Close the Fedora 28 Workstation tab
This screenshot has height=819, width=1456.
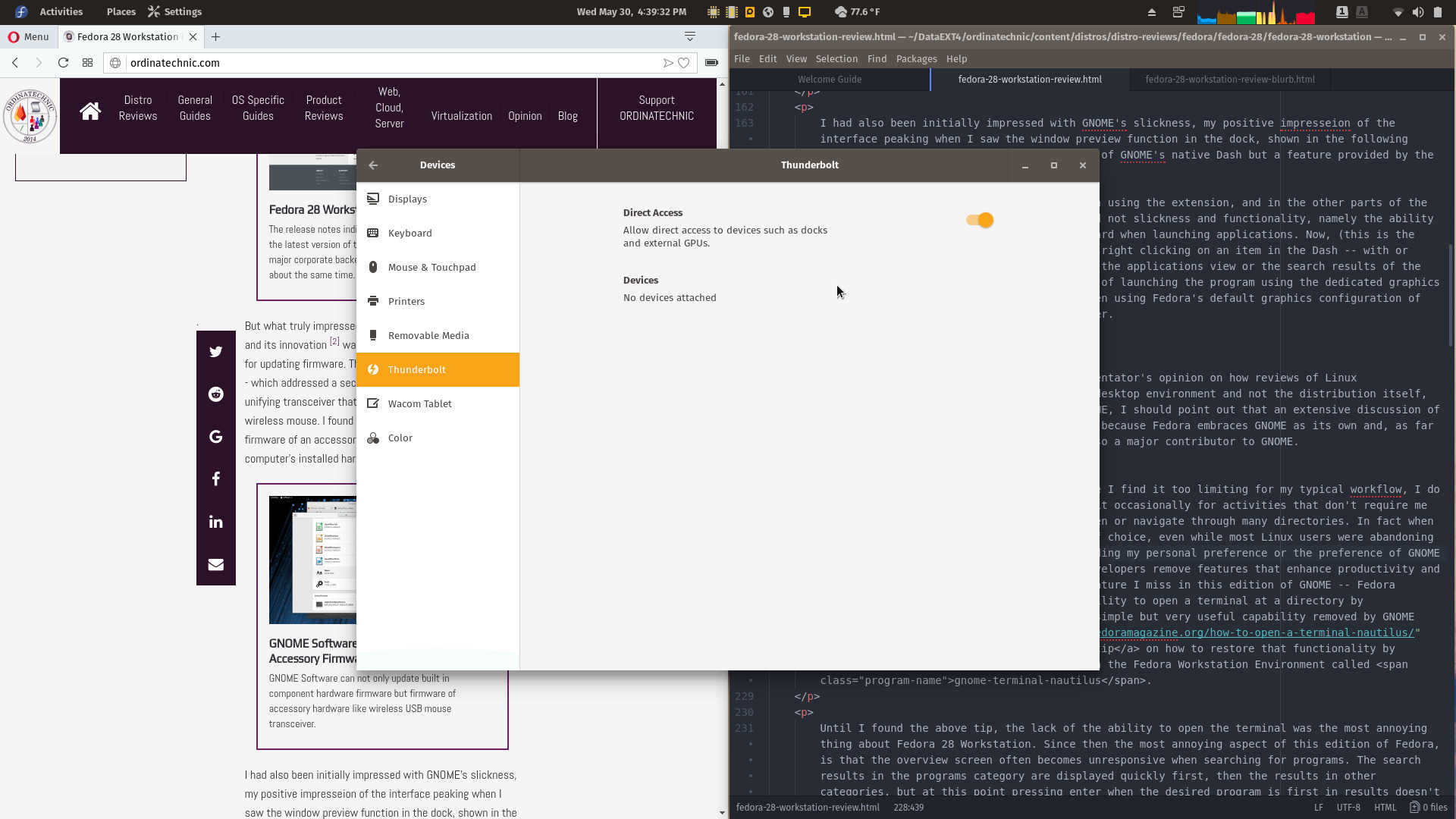193,36
